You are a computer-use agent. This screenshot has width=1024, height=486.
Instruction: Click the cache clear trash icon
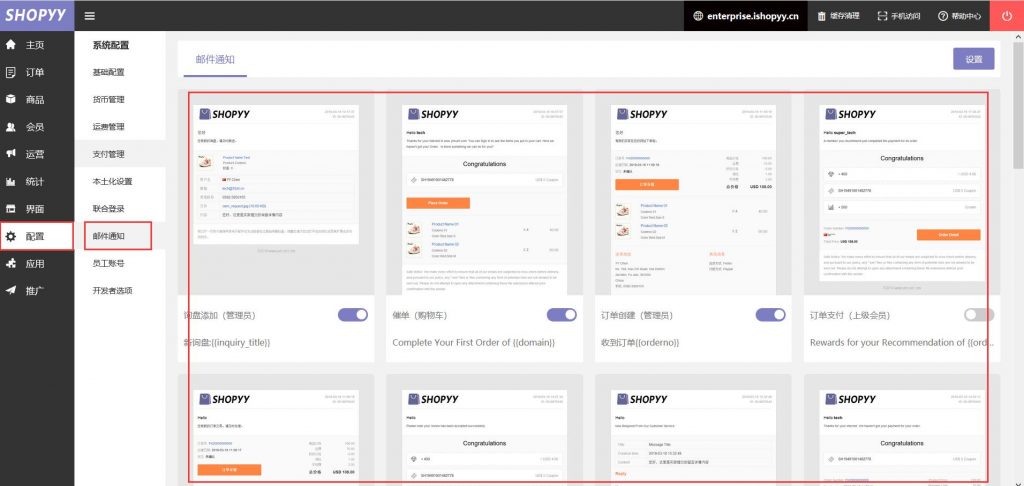[x=822, y=16]
